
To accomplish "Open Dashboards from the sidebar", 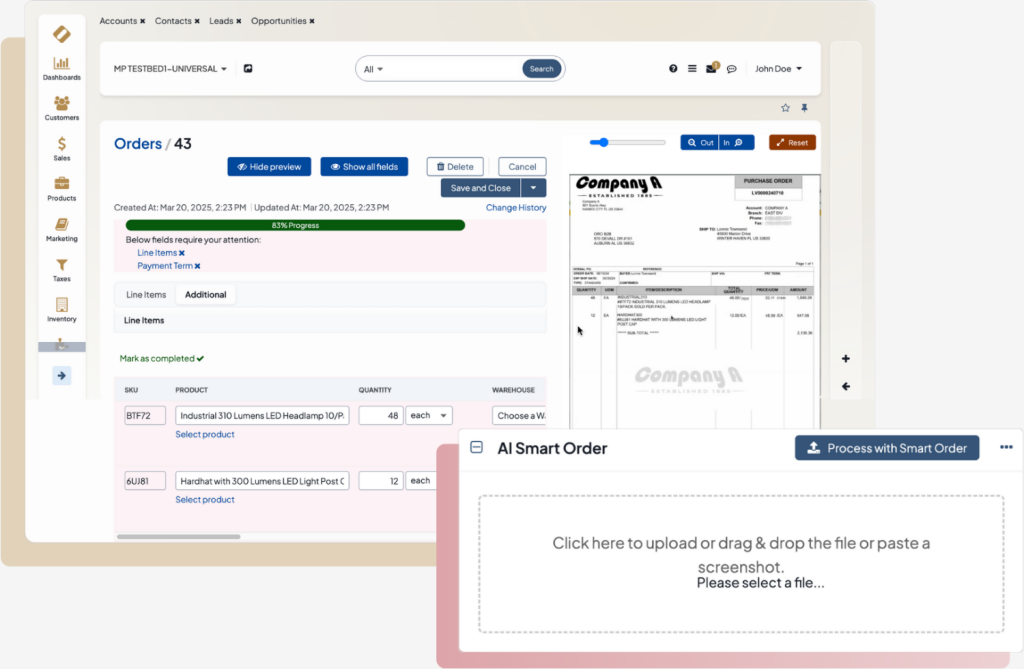I will tap(61, 68).
